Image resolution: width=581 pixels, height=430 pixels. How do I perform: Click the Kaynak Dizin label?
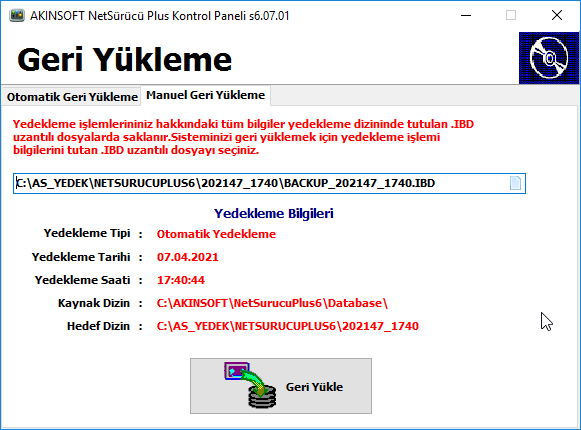pos(94,303)
